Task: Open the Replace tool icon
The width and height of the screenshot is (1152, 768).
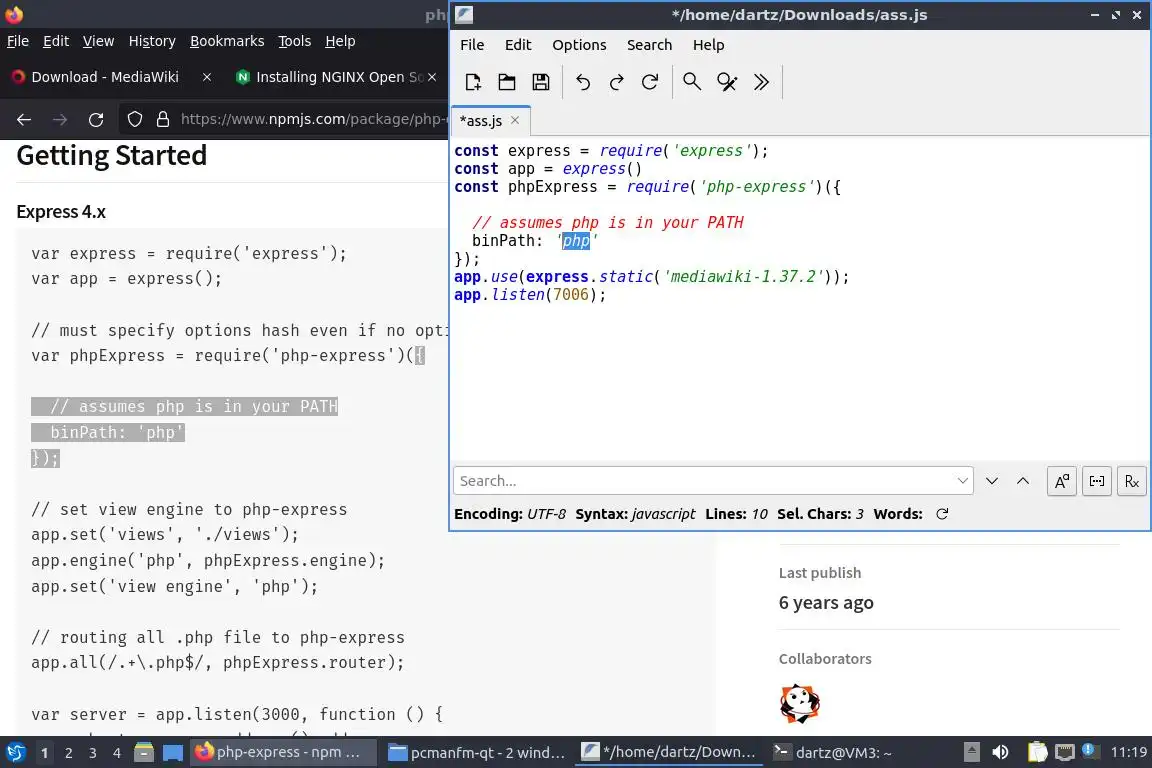Action: click(727, 82)
